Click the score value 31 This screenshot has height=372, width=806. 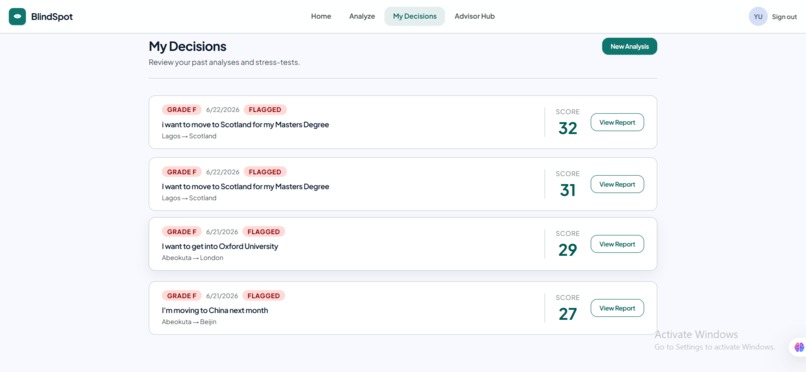pyautogui.click(x=567, y=190)
